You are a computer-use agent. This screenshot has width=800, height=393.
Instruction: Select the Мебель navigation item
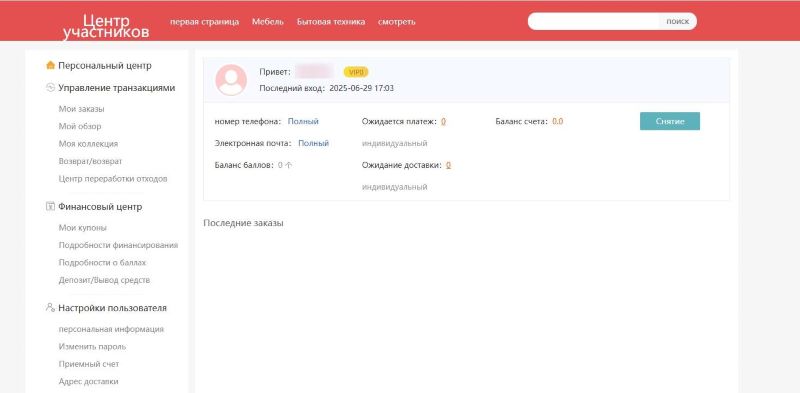[x=268, y=22]
